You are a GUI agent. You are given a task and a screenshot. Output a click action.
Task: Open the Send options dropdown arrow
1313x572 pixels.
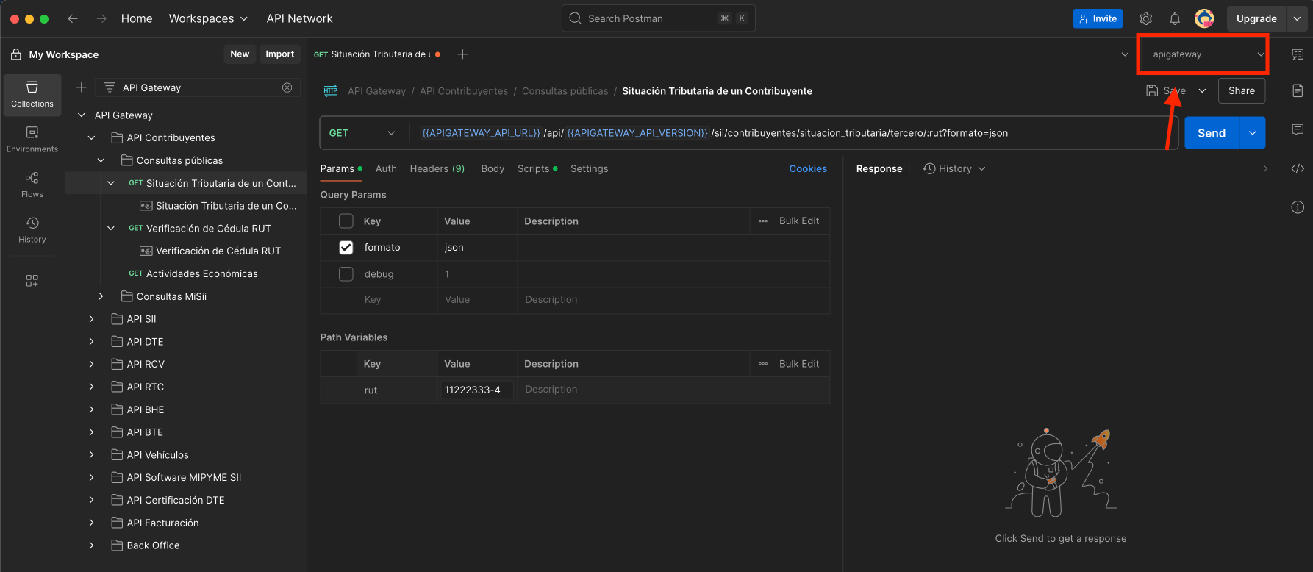pos(1252,133)
